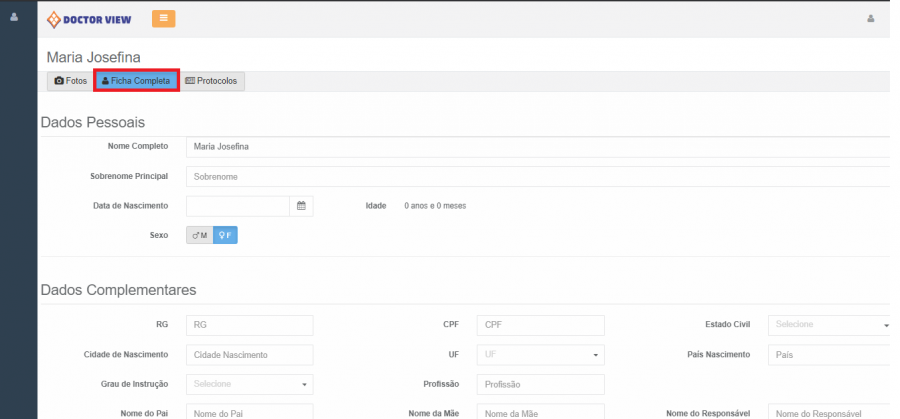Open the user profile icon at top right
Screen dimensions: 900x419
[x=871, y=19]
